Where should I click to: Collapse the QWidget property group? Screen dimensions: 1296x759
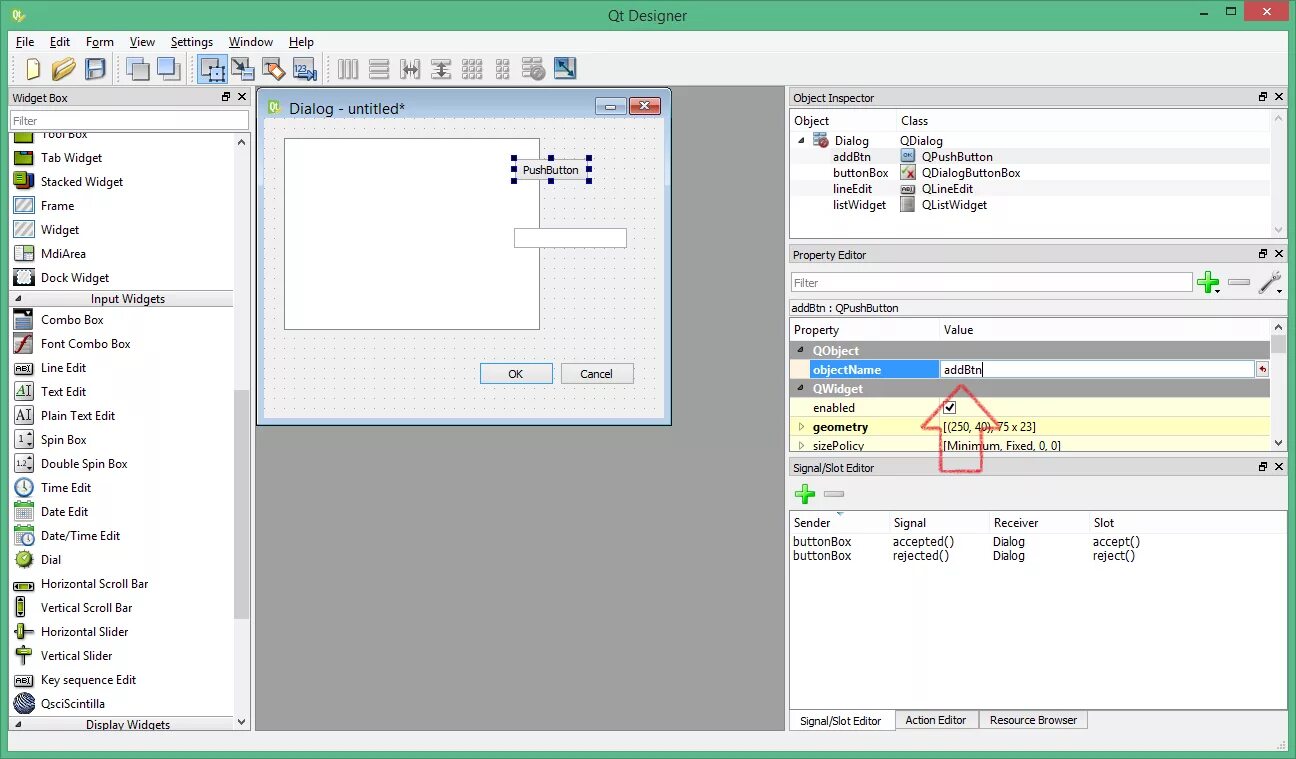coord(801,389)
